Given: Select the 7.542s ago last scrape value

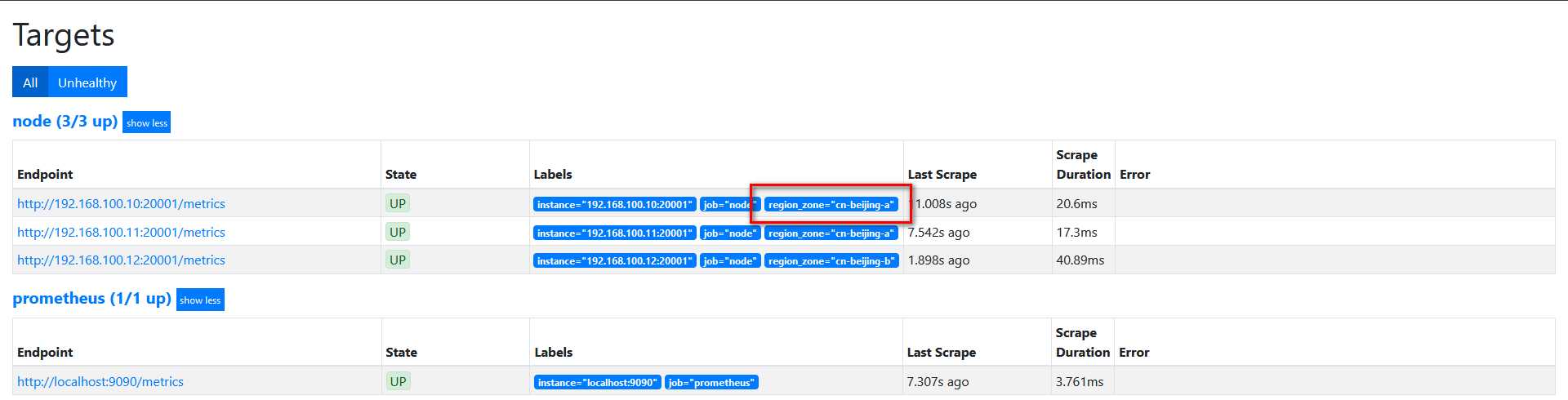Looking at the screenshot, I should (x=939, y=233).
